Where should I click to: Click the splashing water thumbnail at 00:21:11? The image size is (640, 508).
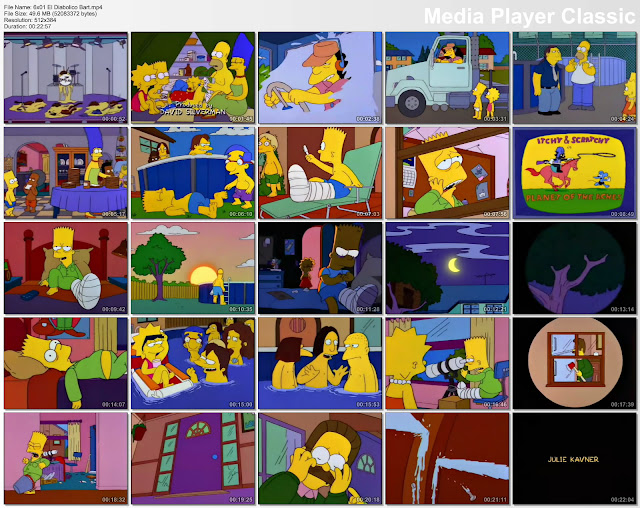click(x=447, y=458)
